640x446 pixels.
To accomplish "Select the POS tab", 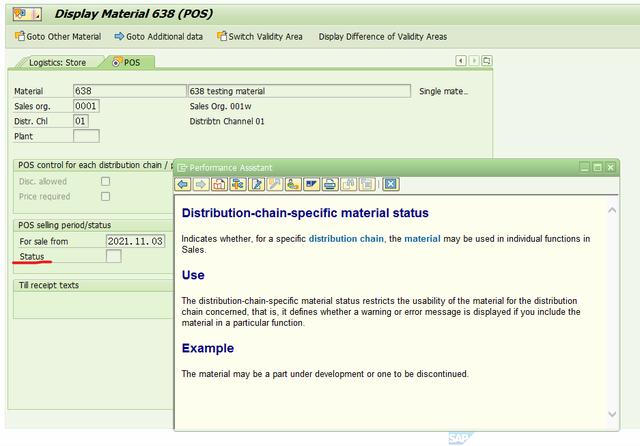I will [x=130, y=62].
